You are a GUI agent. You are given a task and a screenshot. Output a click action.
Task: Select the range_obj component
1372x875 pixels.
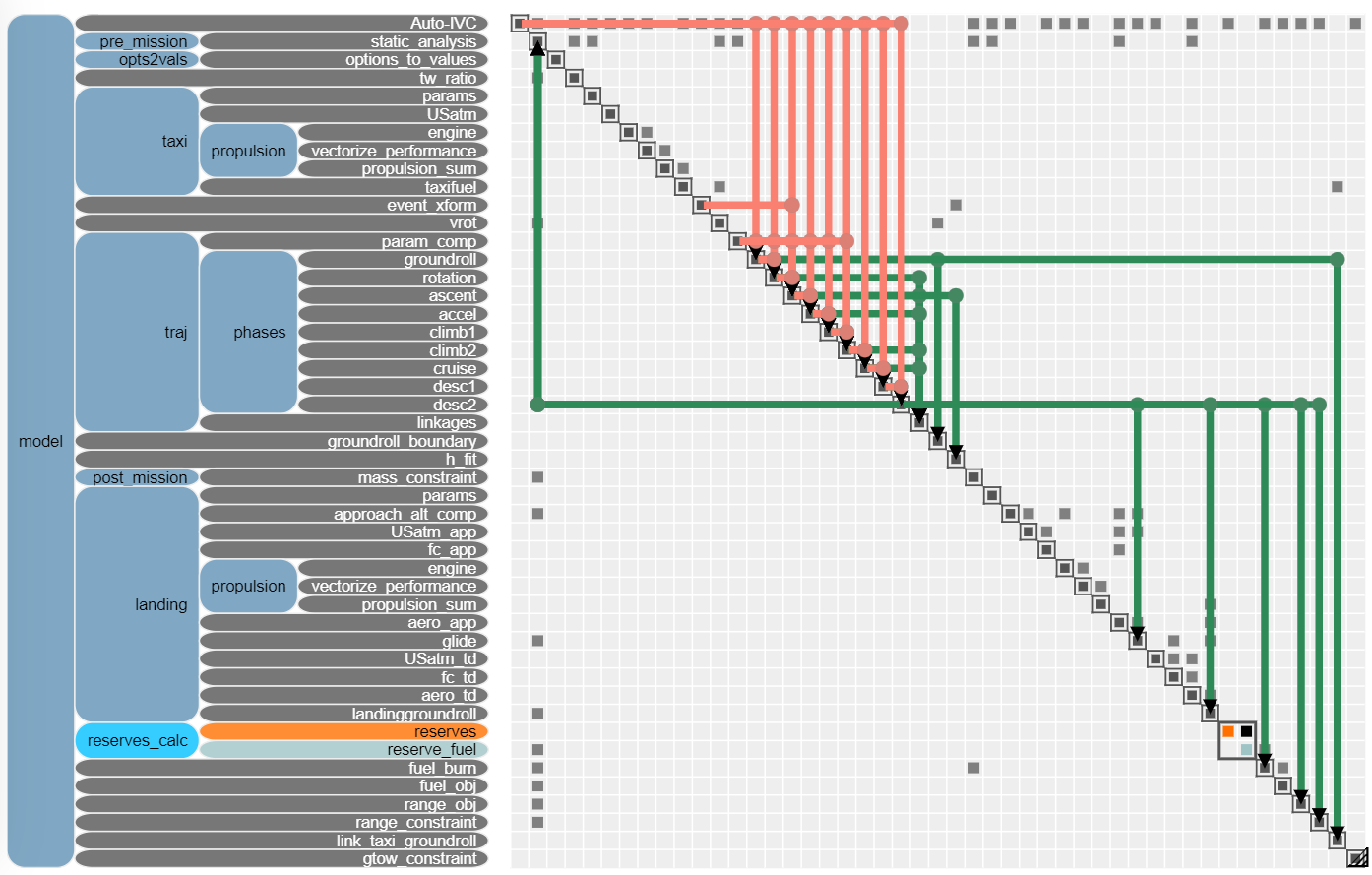(281, 804)
